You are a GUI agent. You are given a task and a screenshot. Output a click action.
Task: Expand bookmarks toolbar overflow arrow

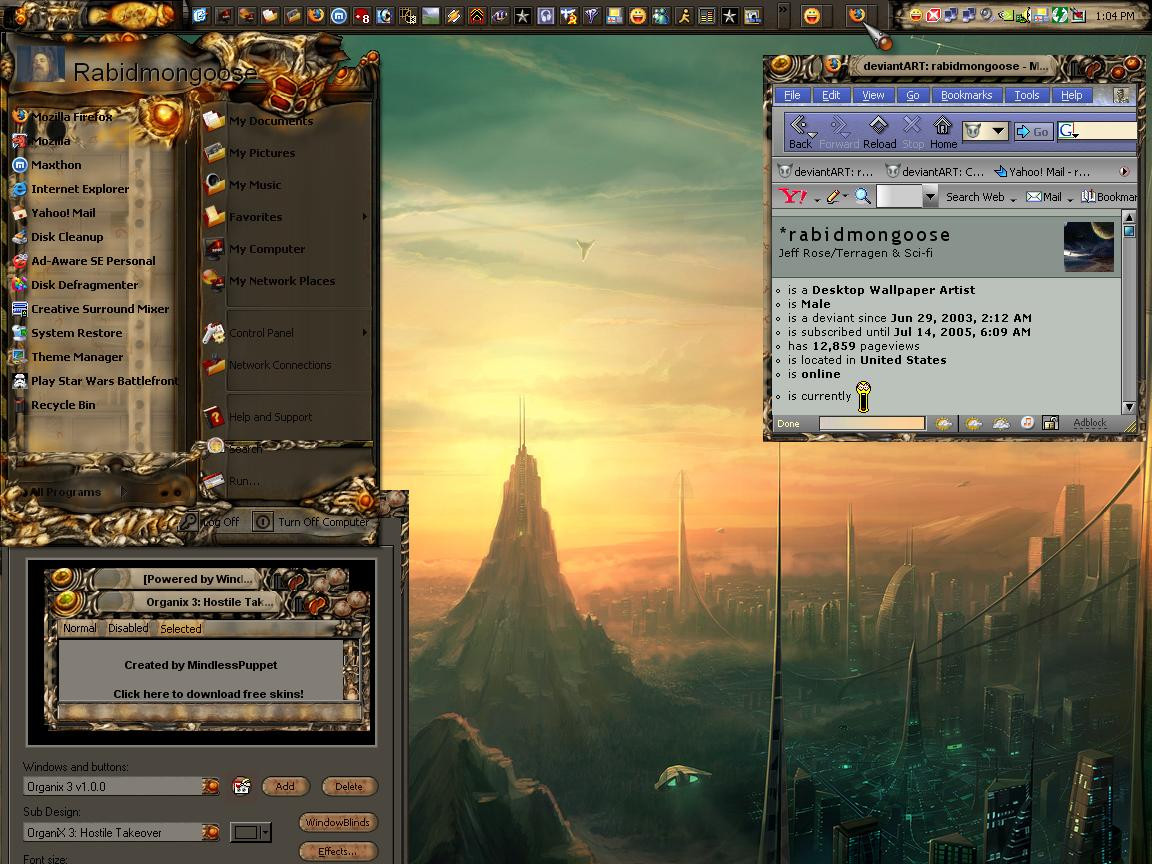pyautogui.click(x=1123, y=171)
